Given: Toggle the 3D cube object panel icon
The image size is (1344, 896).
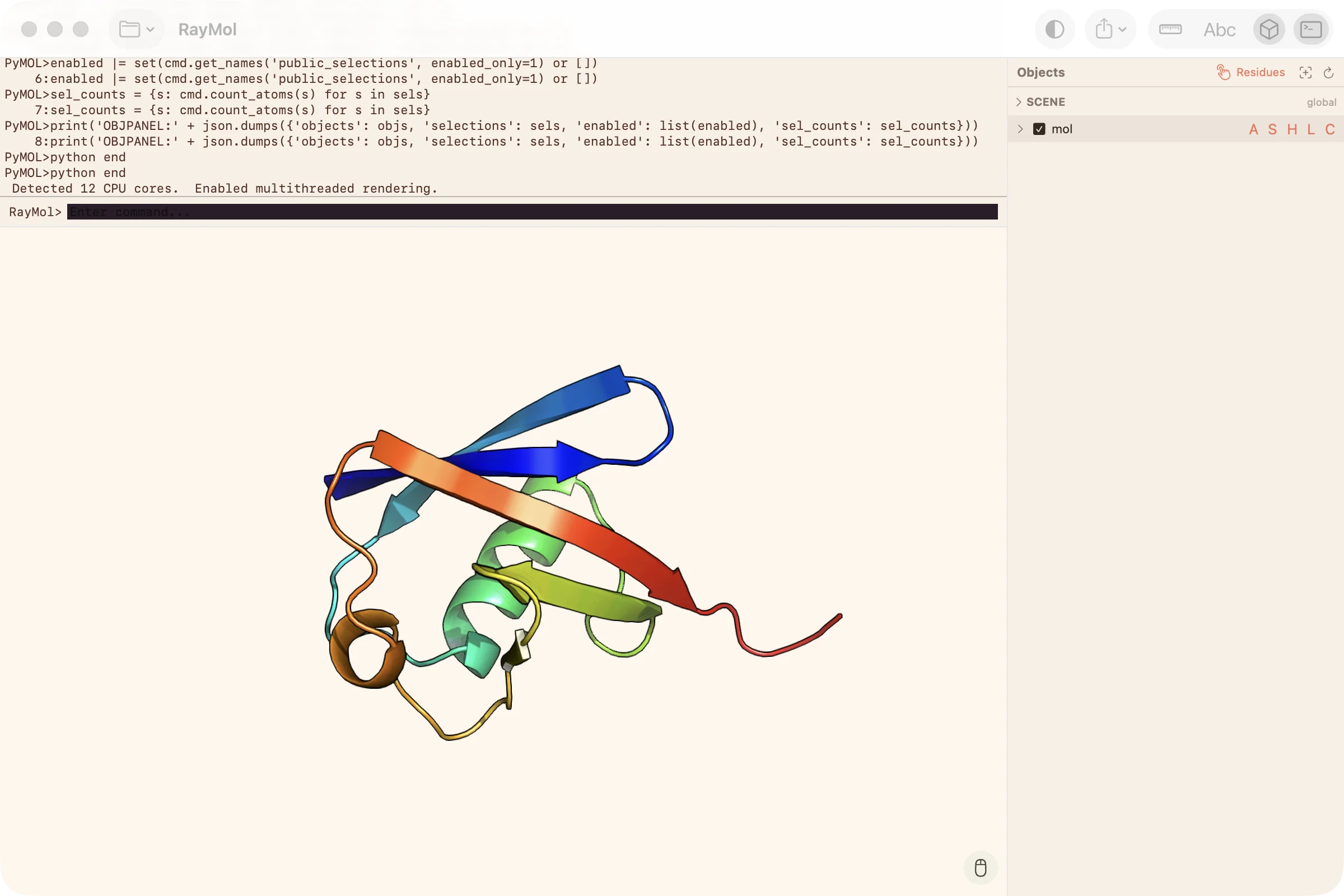Looking at the screenshot, I should tap(1268, 29).
